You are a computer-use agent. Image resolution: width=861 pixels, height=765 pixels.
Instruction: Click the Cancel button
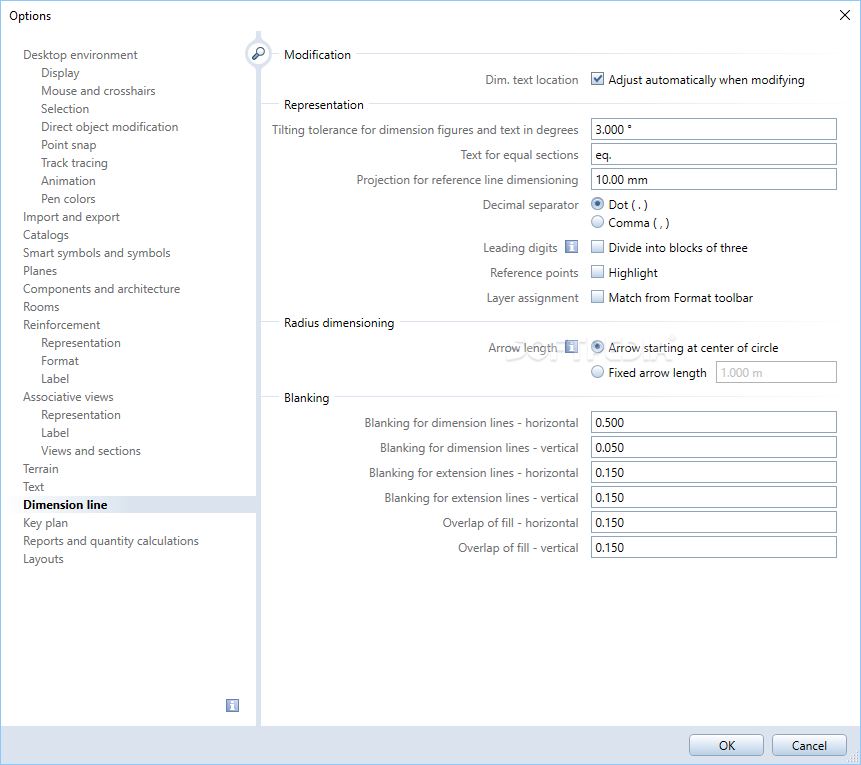pyautogui.click(x=809, y=745)
